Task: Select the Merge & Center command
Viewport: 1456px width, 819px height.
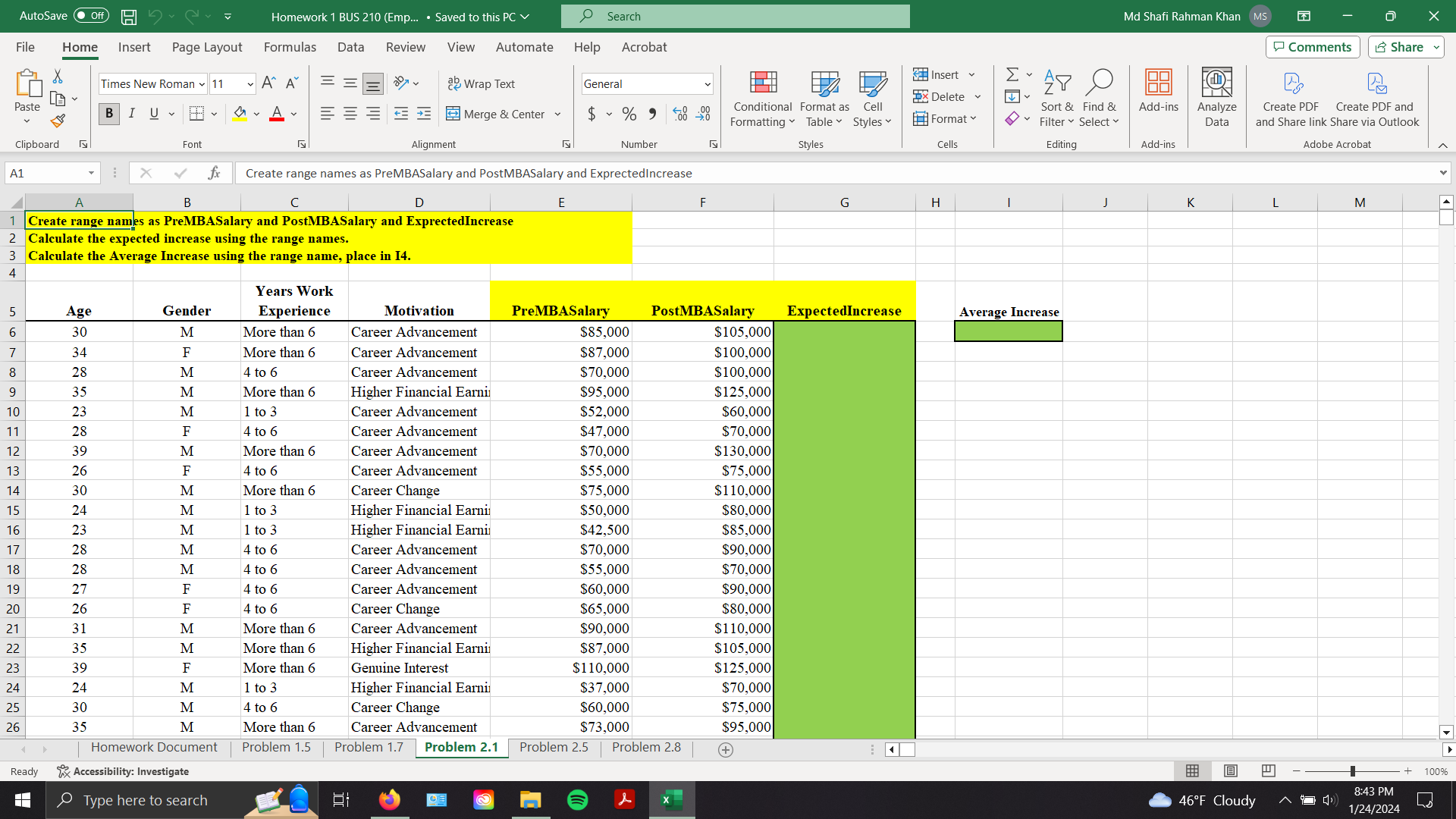Action: pos(497,114)
